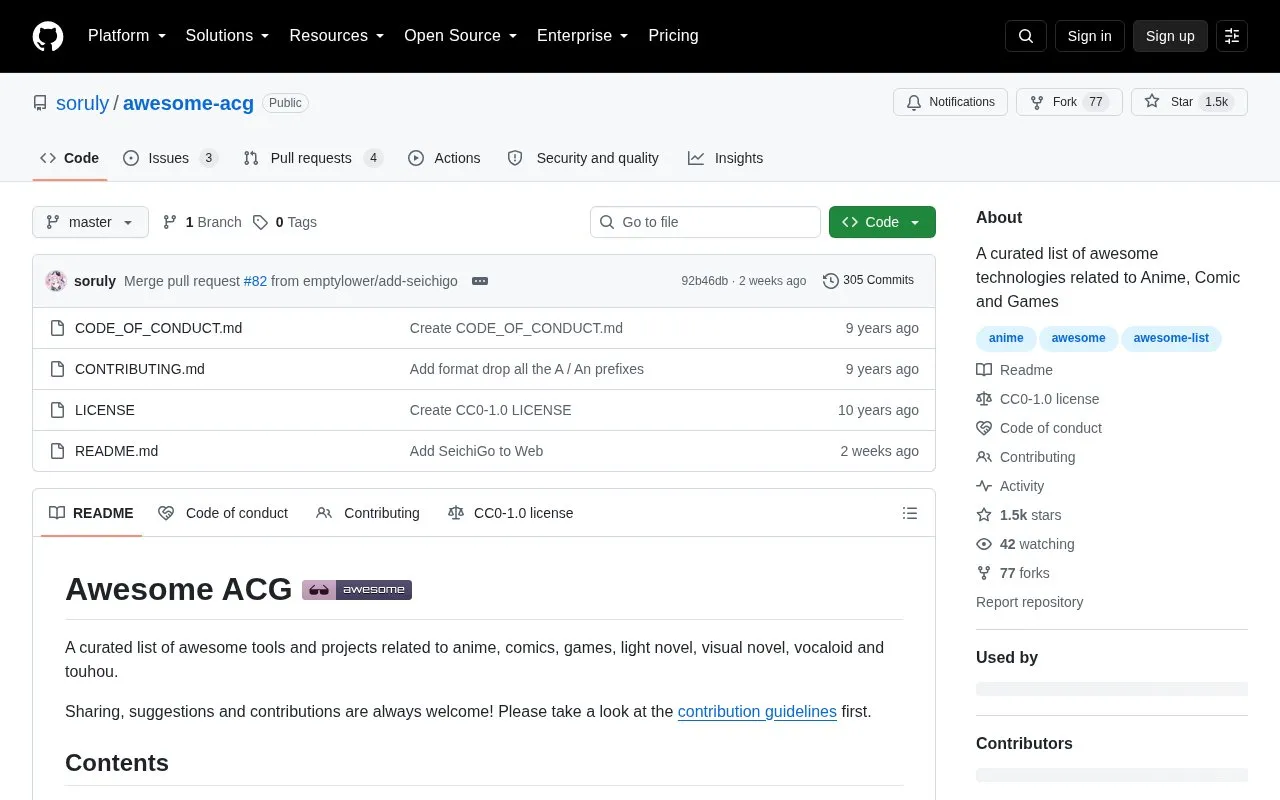Open the master branch selector
The image size is (1280, 800).
pos(90,222)
